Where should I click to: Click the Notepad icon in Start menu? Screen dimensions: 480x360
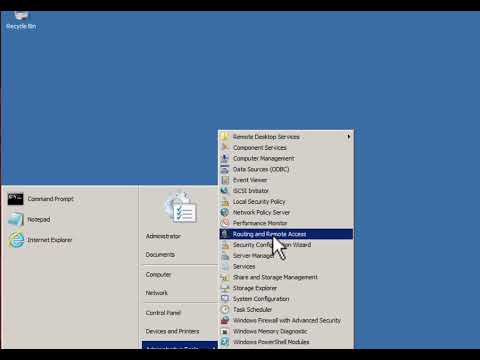[16, 220]
